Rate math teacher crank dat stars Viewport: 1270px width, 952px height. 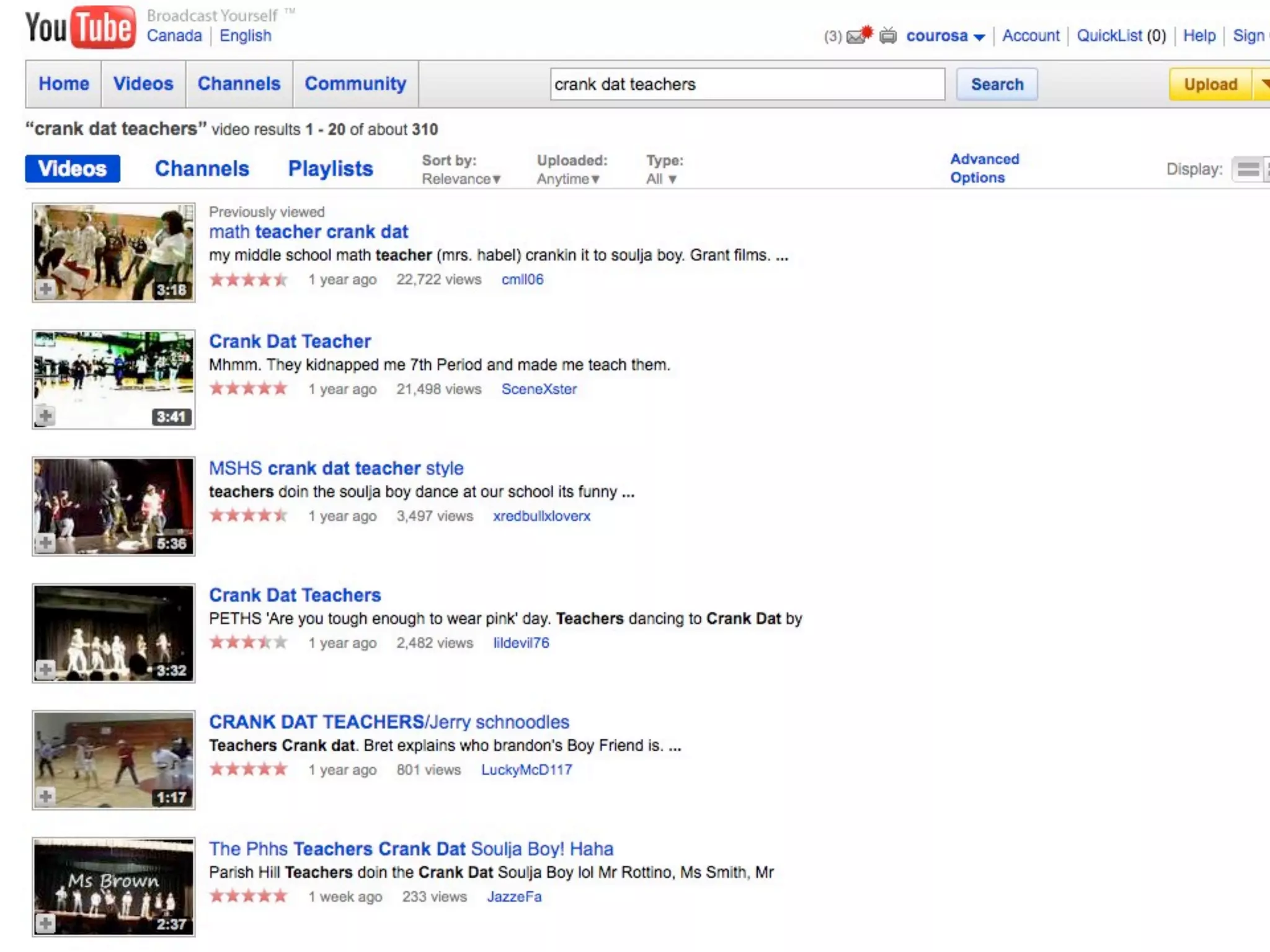(248, 280)
